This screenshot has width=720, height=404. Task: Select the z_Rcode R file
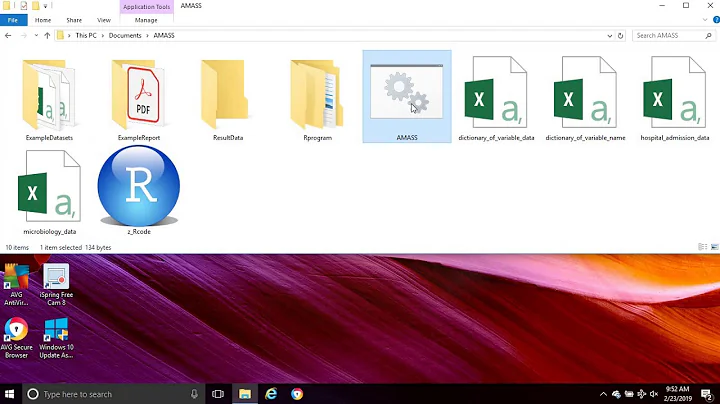click(x=139, y=191)
